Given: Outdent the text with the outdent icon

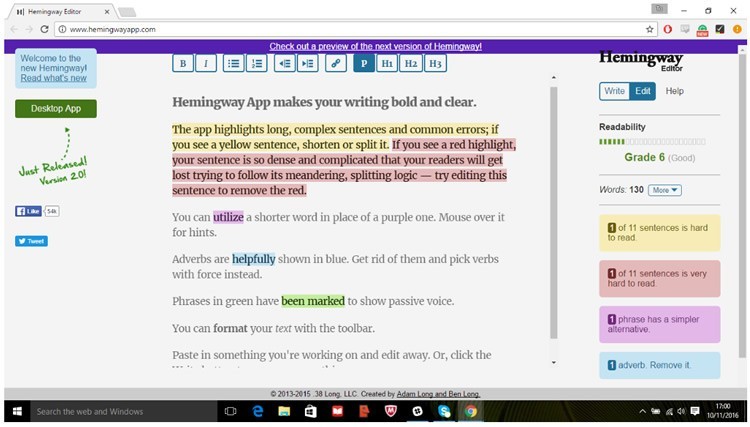Looking at the screenshot, I should 285,63.
